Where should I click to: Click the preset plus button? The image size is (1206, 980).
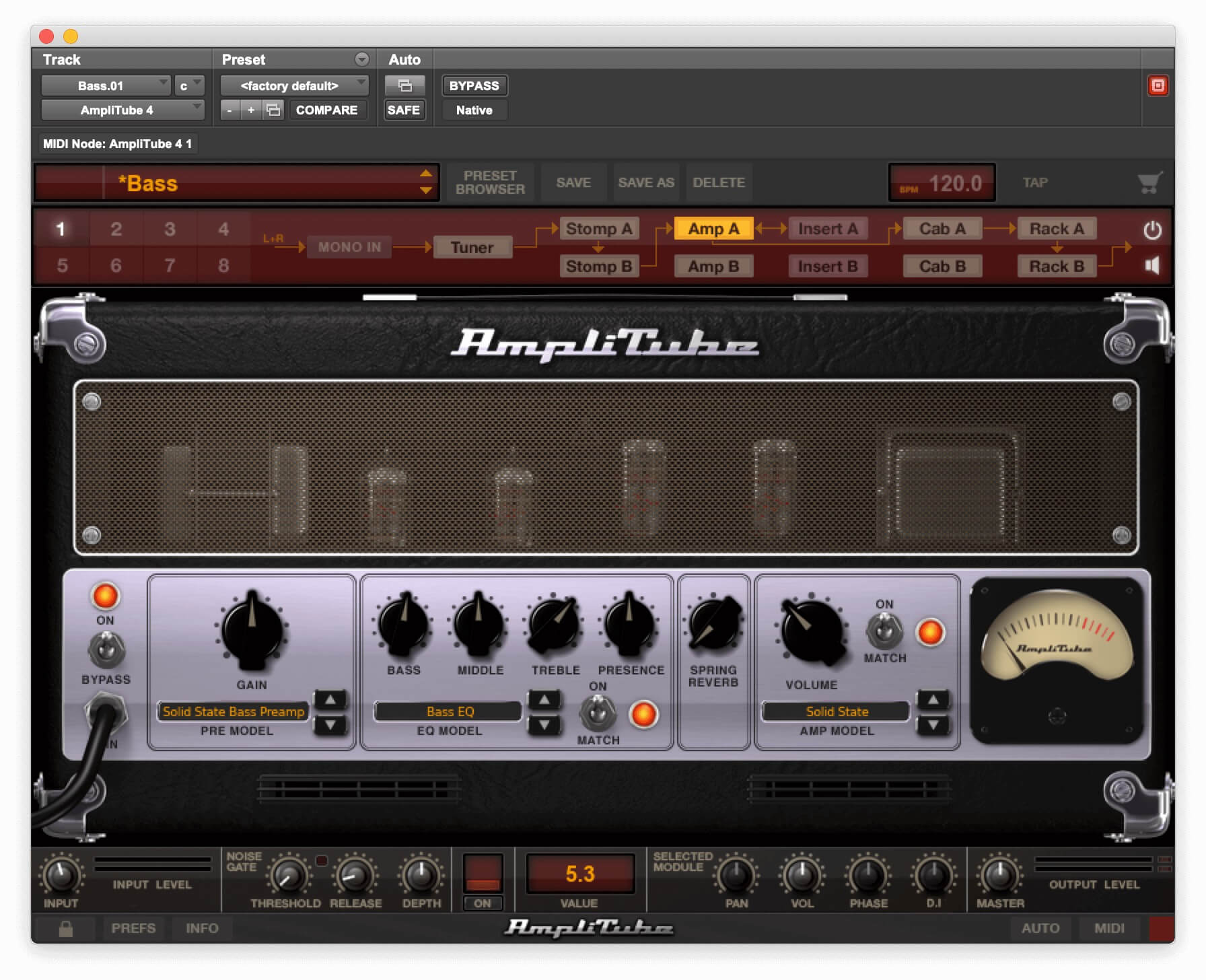(251, 110)
